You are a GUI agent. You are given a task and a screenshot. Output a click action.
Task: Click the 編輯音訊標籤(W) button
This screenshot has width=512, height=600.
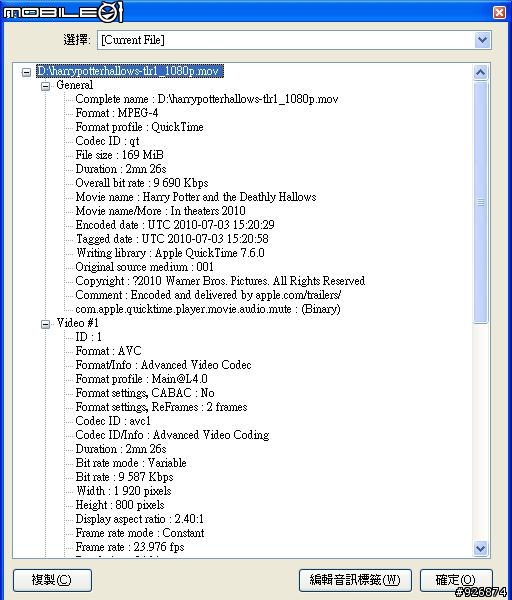tap(355, 580)
